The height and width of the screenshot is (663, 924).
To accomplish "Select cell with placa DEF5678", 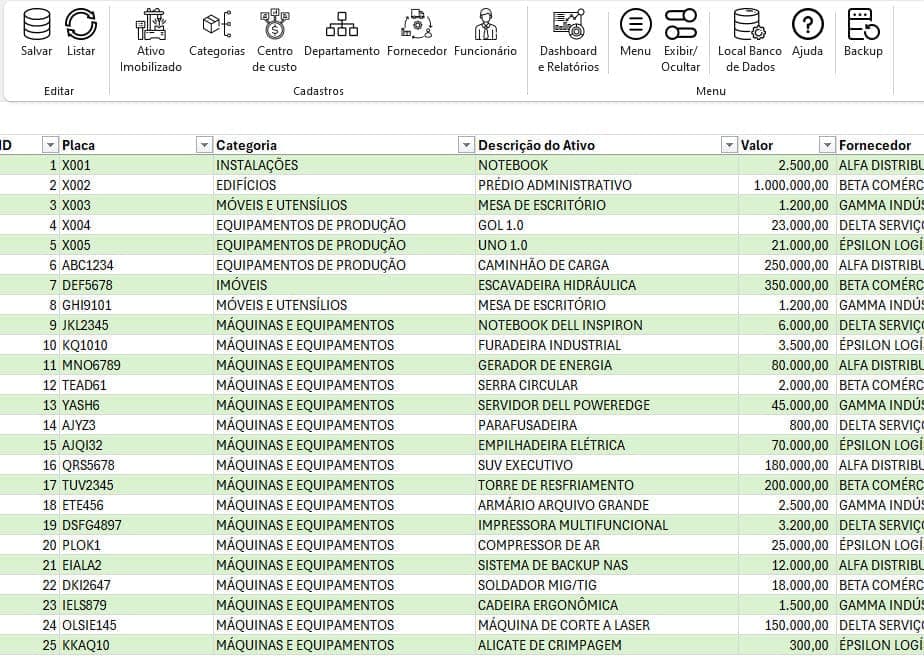I will coord(136,285).
